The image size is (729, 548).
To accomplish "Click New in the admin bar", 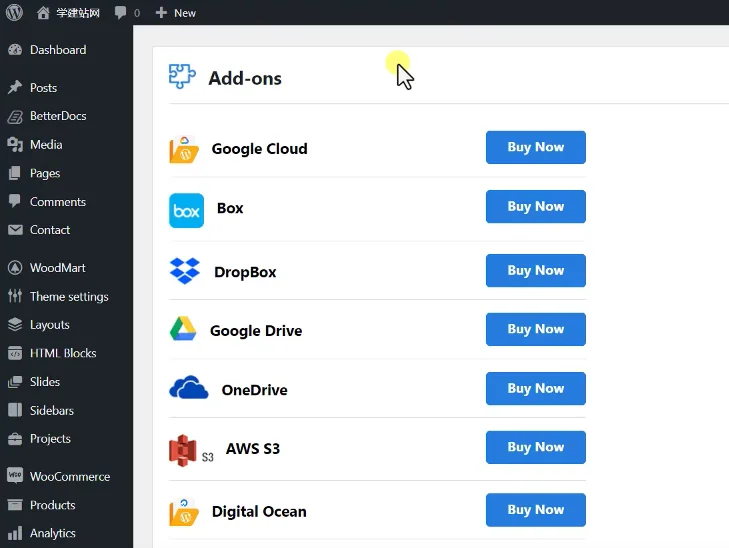I will 185,13.
